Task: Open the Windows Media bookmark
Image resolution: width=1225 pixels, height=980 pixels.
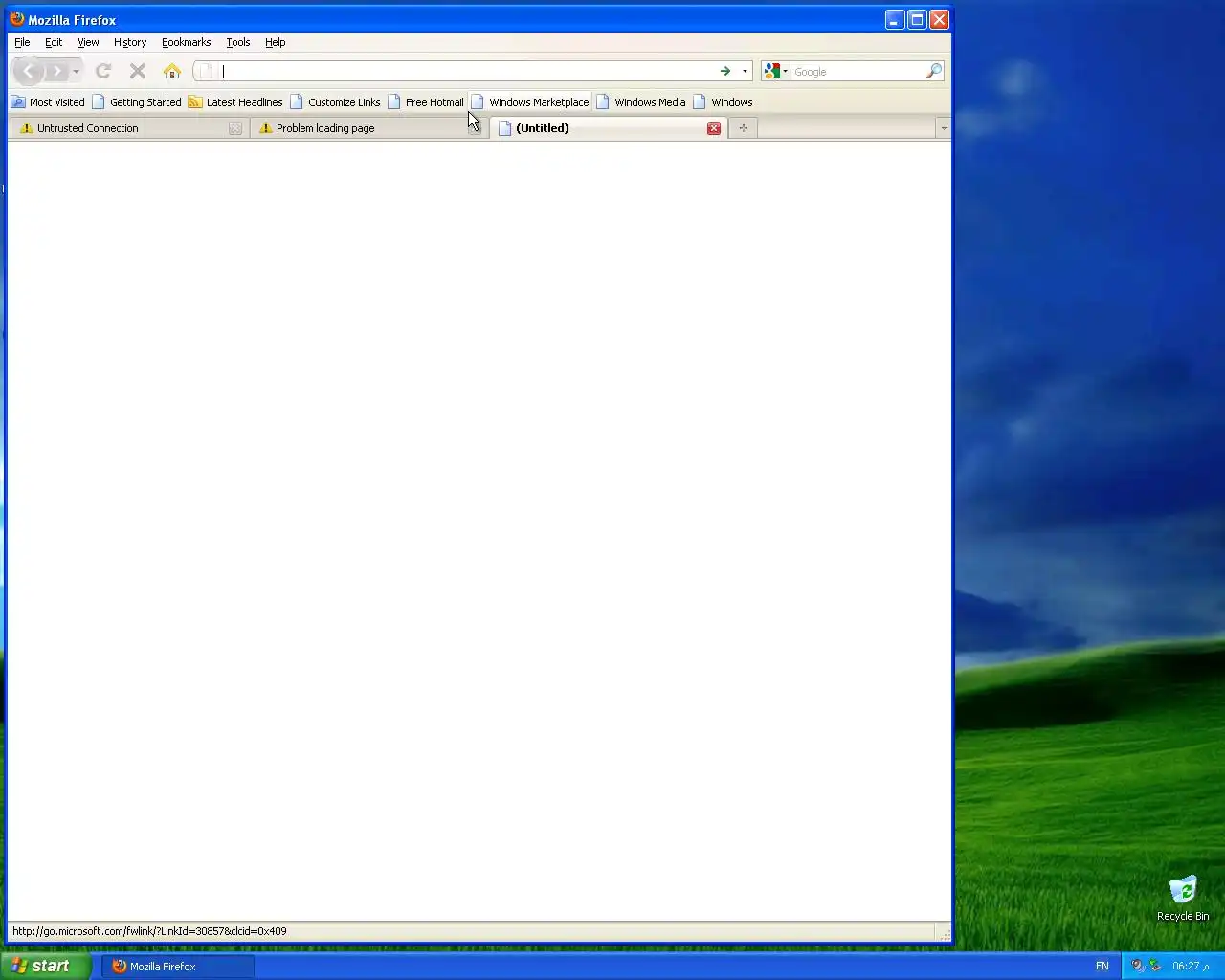Action: coord(641,102)
